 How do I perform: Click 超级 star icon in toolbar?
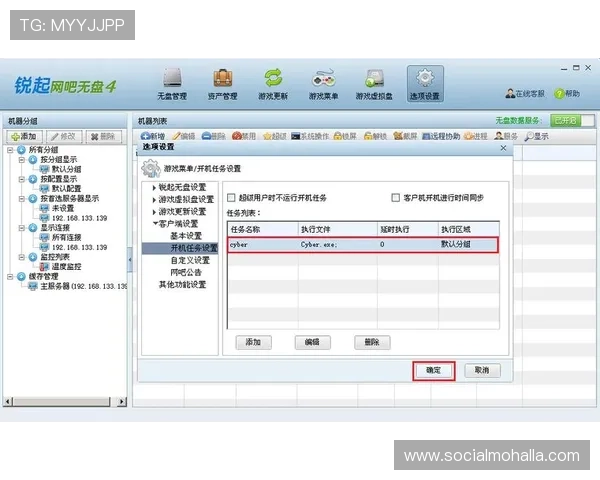(274, 136)
